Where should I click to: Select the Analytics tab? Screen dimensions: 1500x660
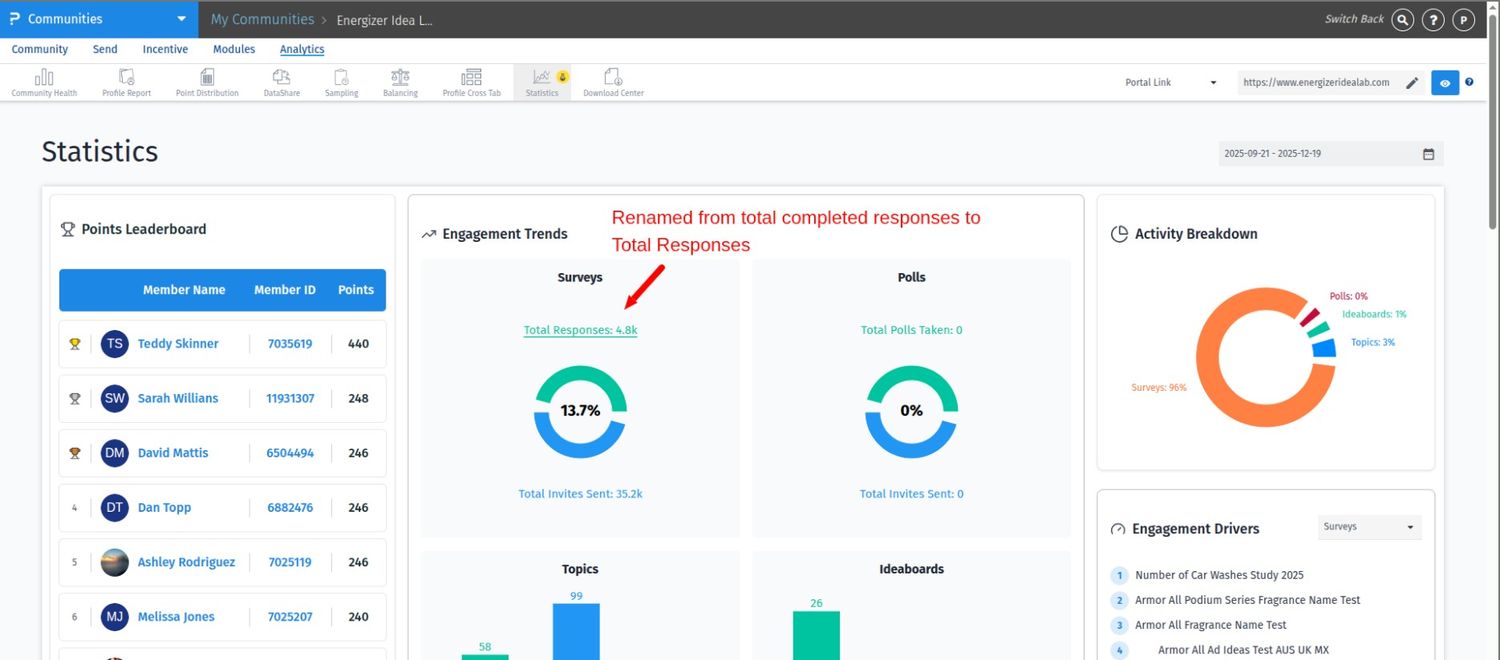(302, 49)
